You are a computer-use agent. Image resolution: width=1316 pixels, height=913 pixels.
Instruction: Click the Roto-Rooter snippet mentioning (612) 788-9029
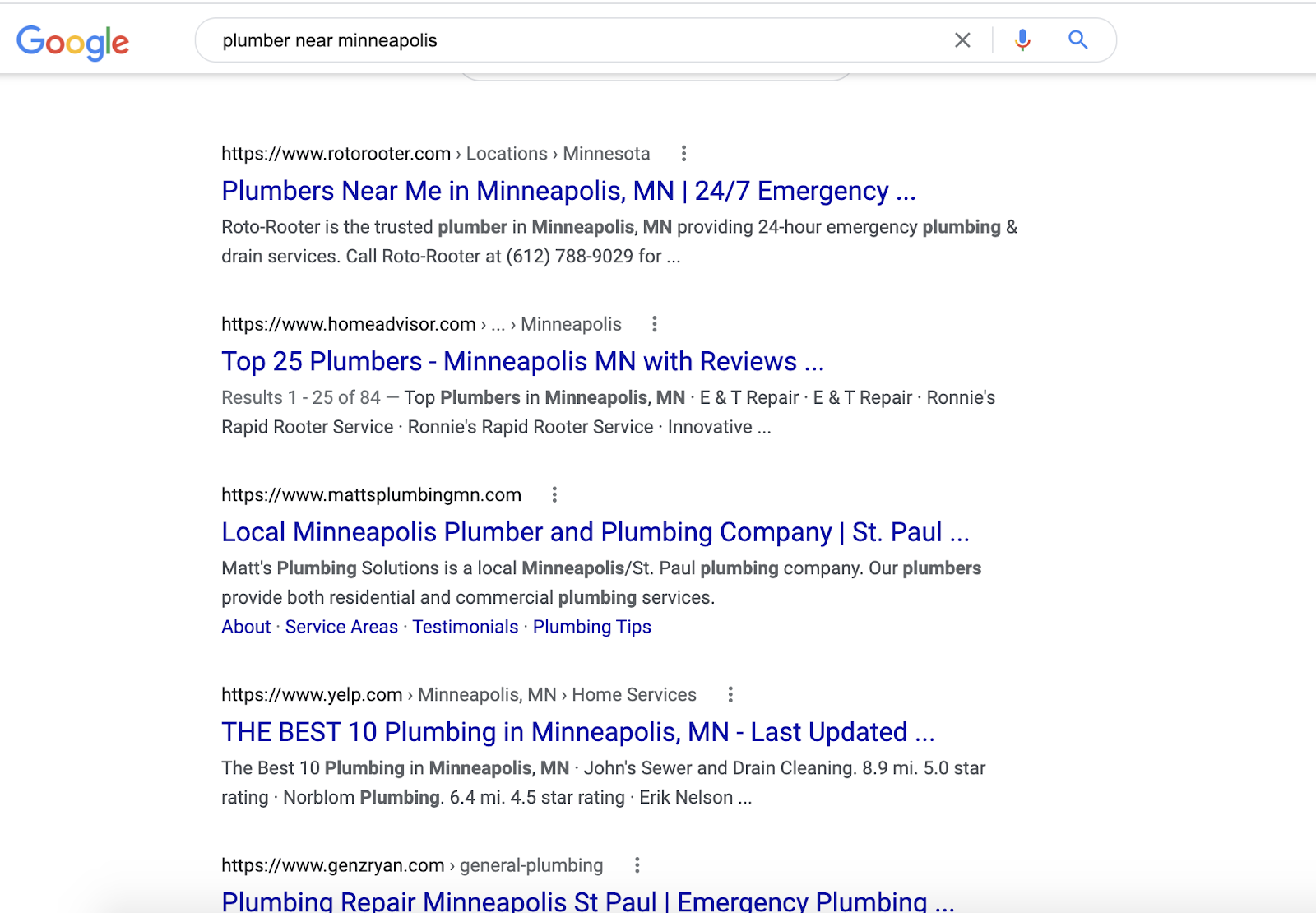pyautogui.click(x=619, y=242)
